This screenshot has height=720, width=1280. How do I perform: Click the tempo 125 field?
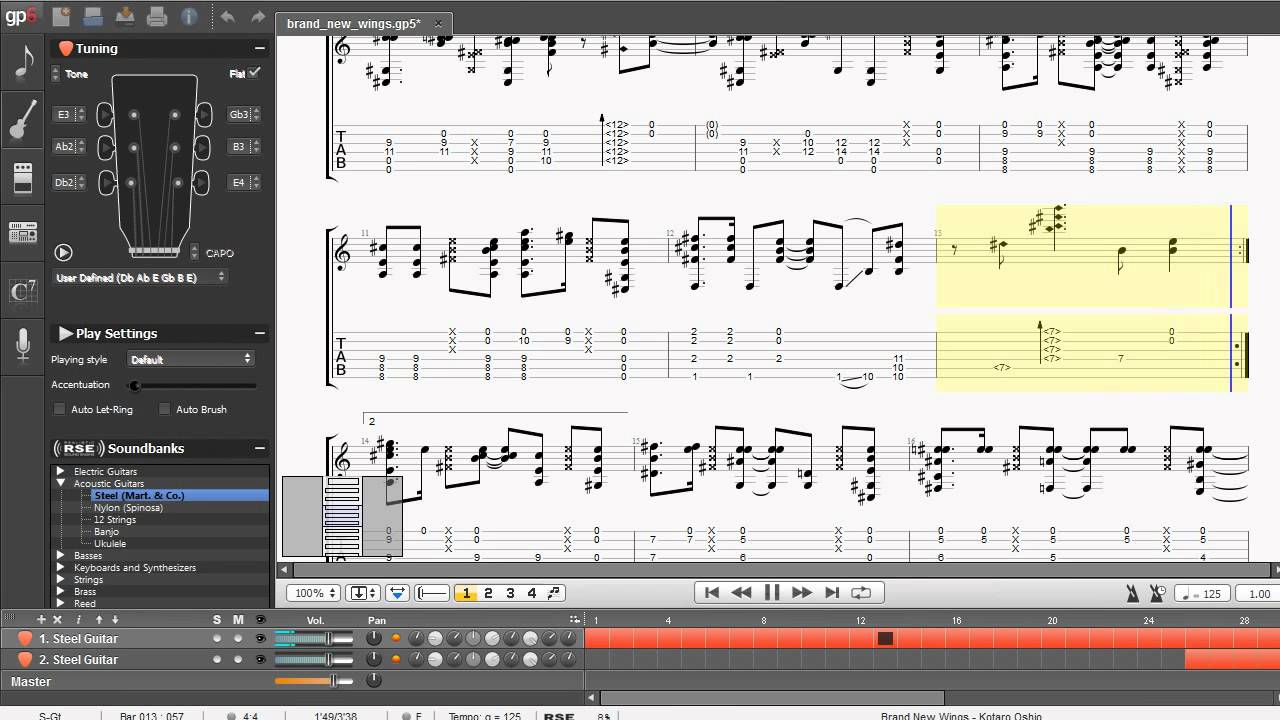1204,594
